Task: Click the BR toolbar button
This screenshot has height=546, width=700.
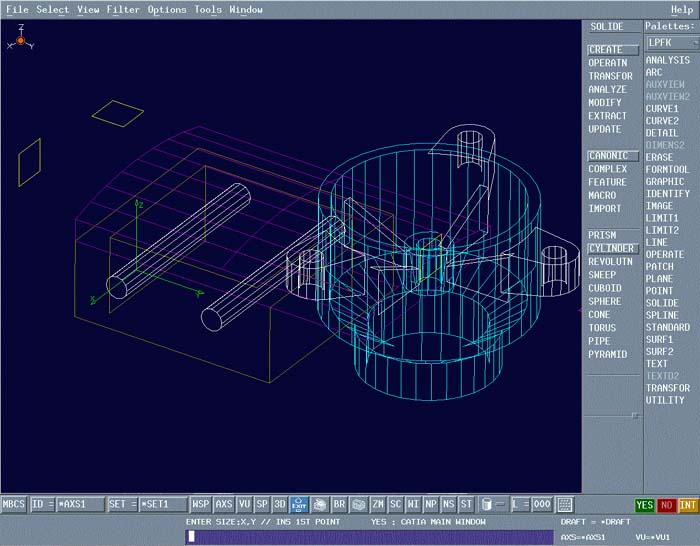Action: (x=339, y=505)
